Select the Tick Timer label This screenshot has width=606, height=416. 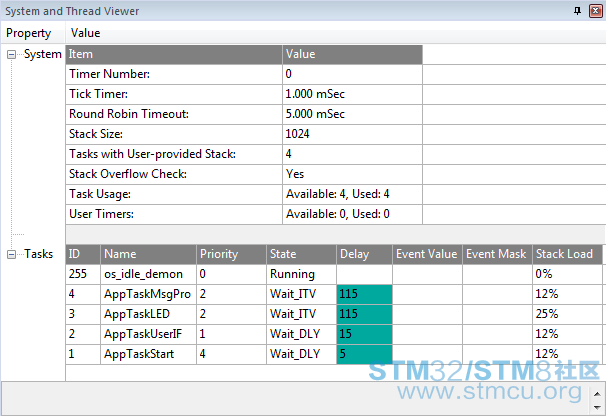99,94
